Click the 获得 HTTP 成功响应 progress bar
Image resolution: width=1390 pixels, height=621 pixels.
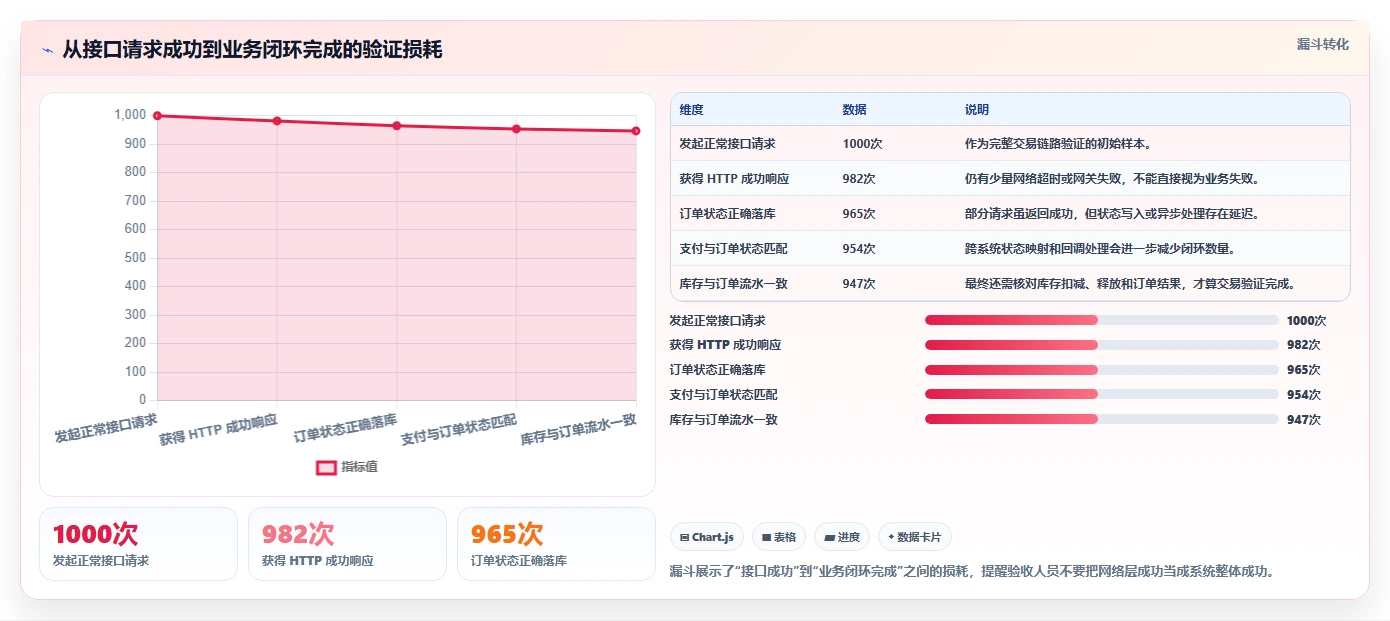tap(1101, 345)
